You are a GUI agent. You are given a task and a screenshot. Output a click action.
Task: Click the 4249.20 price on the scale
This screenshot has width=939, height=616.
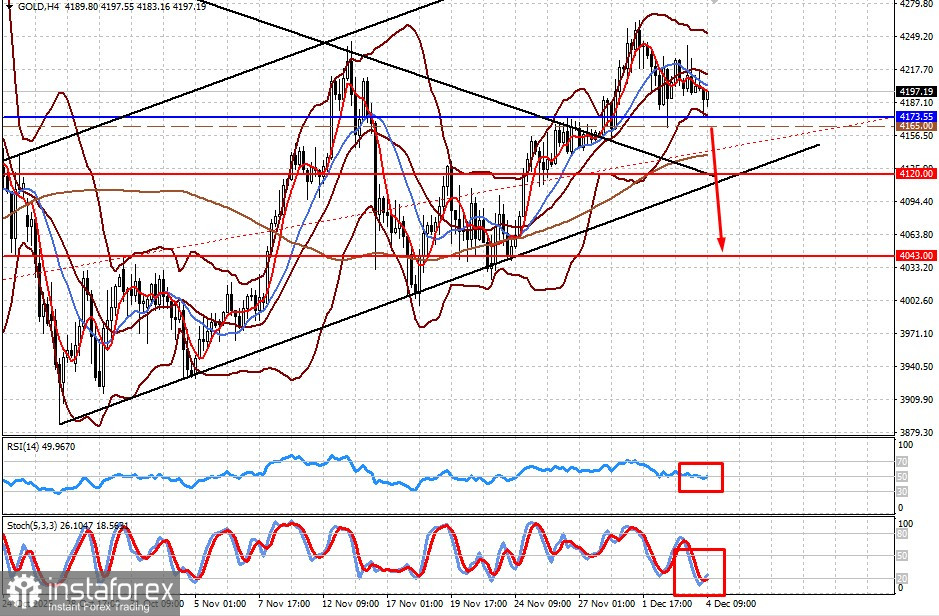coord(916,37)
